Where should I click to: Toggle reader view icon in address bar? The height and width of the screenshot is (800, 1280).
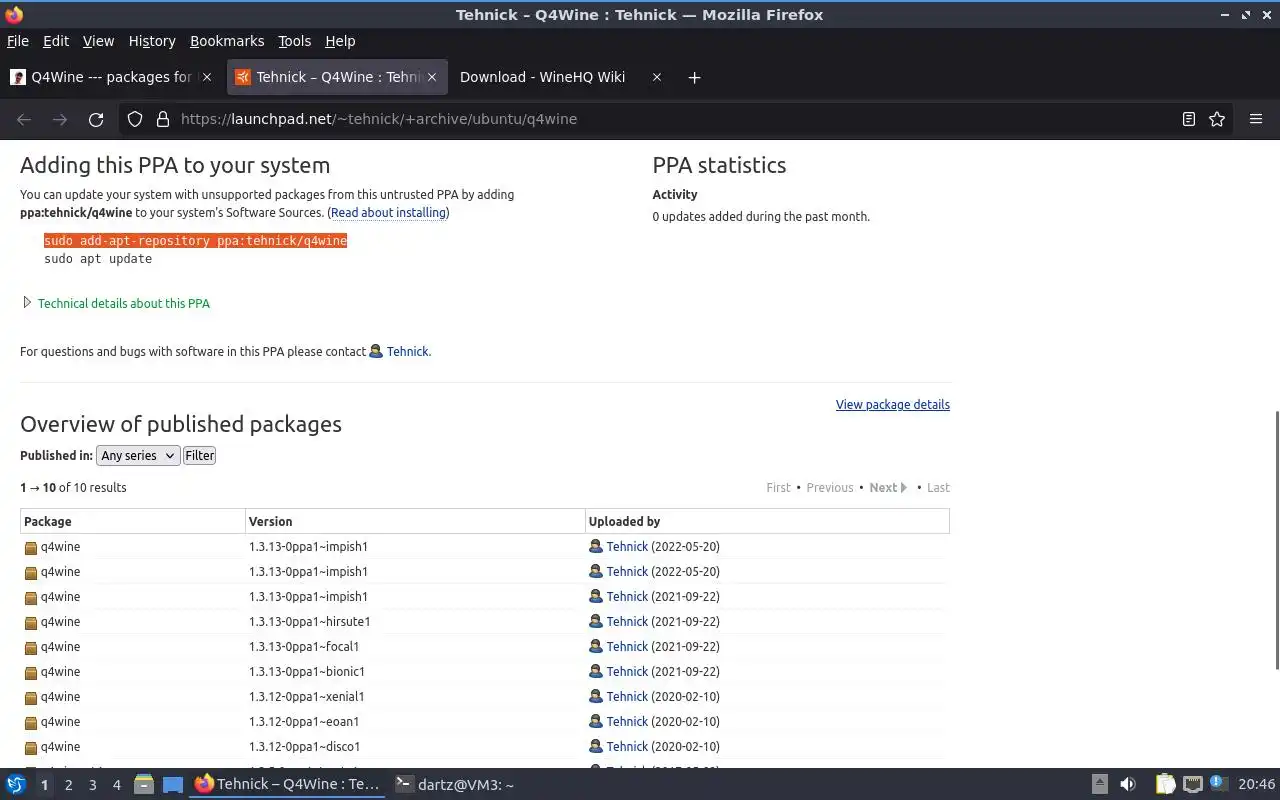click(x=1189, y=119)
